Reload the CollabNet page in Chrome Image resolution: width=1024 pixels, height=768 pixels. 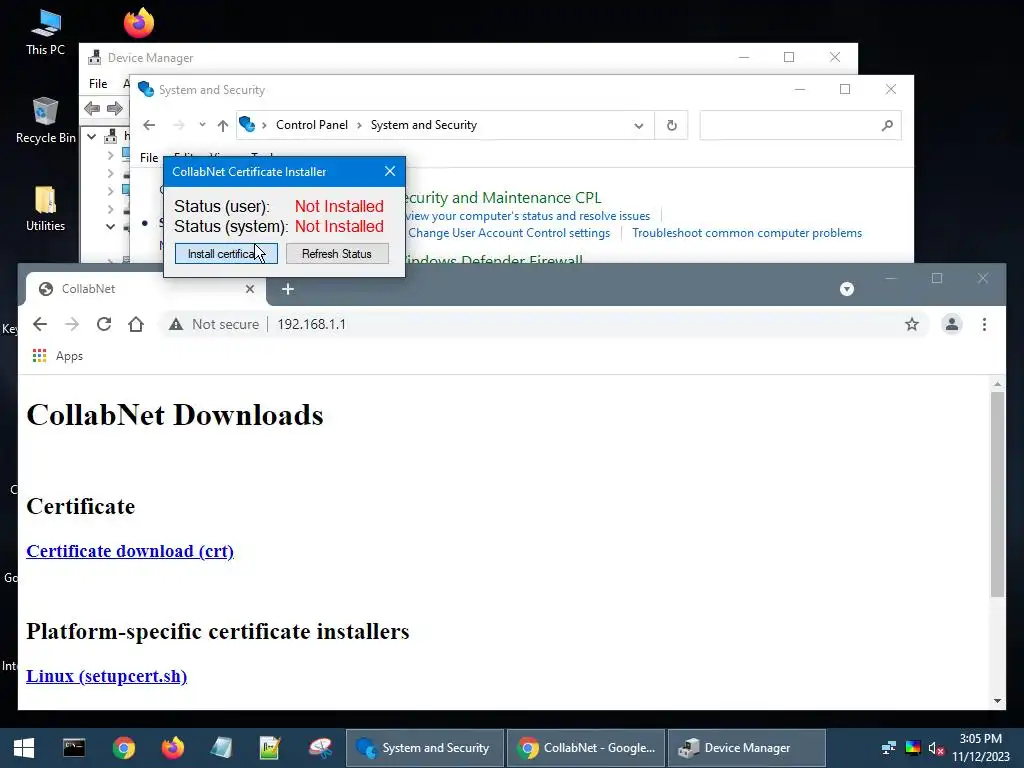104,324
